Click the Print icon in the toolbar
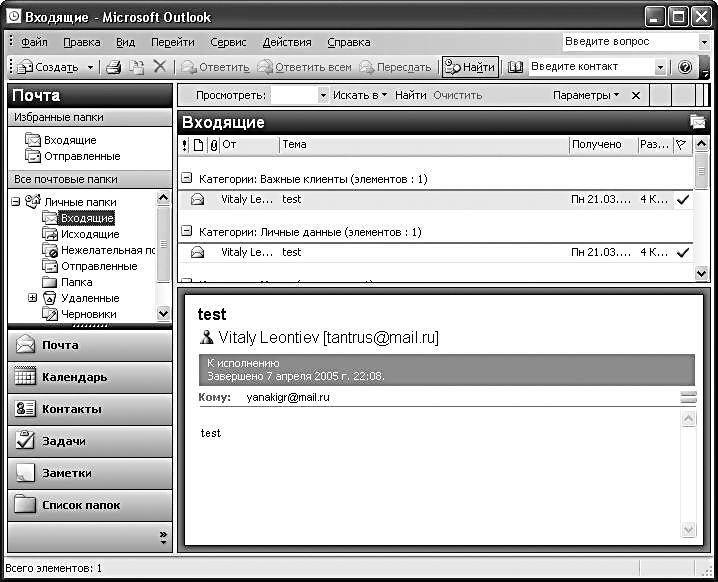 [114, 67]
